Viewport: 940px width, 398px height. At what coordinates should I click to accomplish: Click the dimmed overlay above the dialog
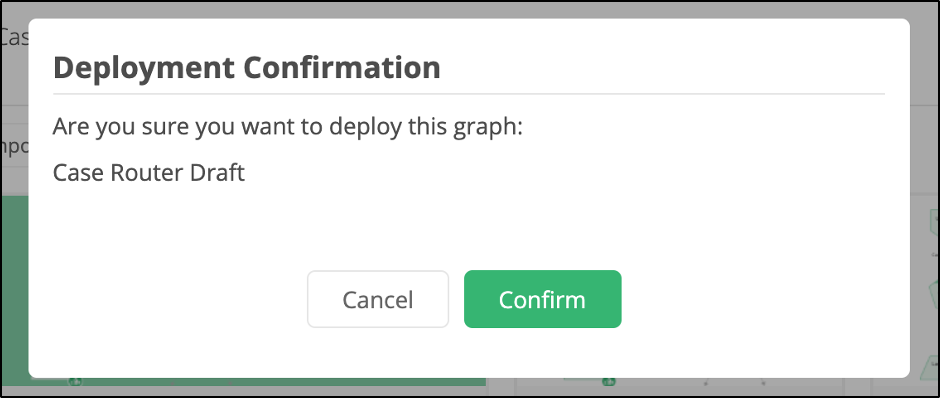tap(470, 10)
